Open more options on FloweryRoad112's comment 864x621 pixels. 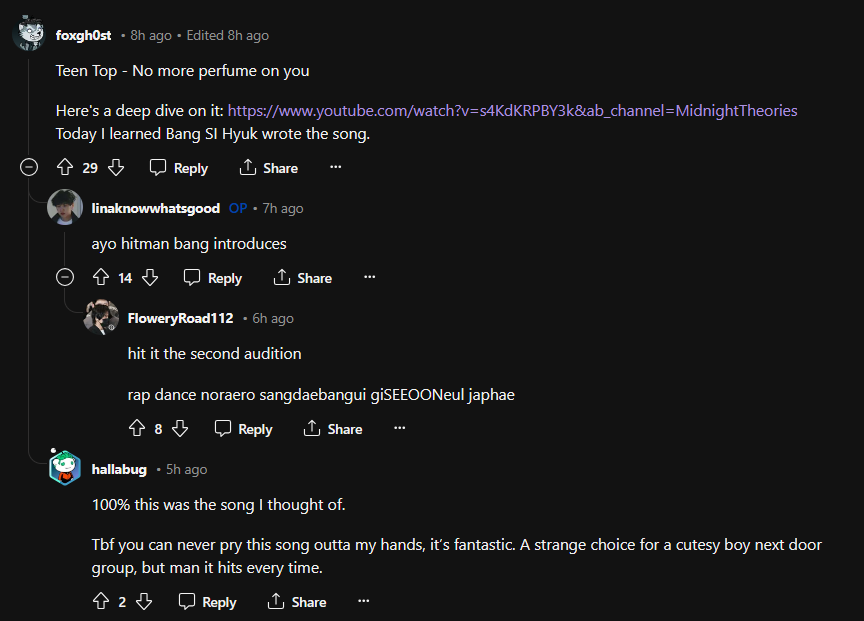click(x=399, y=429)
